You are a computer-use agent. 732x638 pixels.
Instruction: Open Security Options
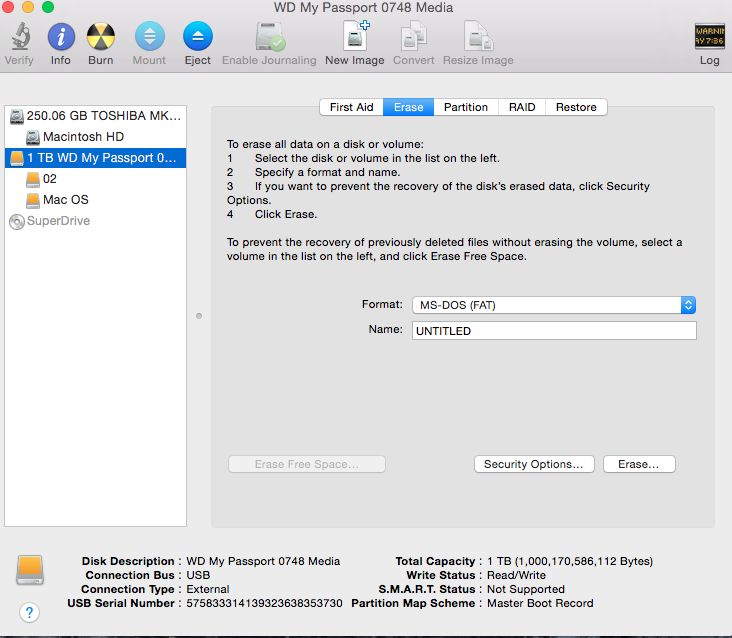pyautogui.click(x=534, y=464)
